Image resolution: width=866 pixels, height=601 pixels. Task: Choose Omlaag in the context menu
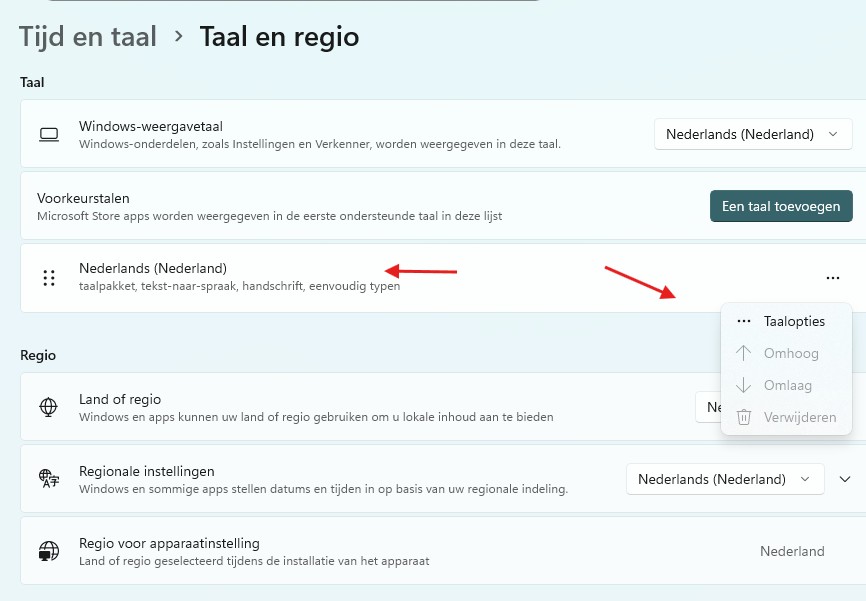786,385
